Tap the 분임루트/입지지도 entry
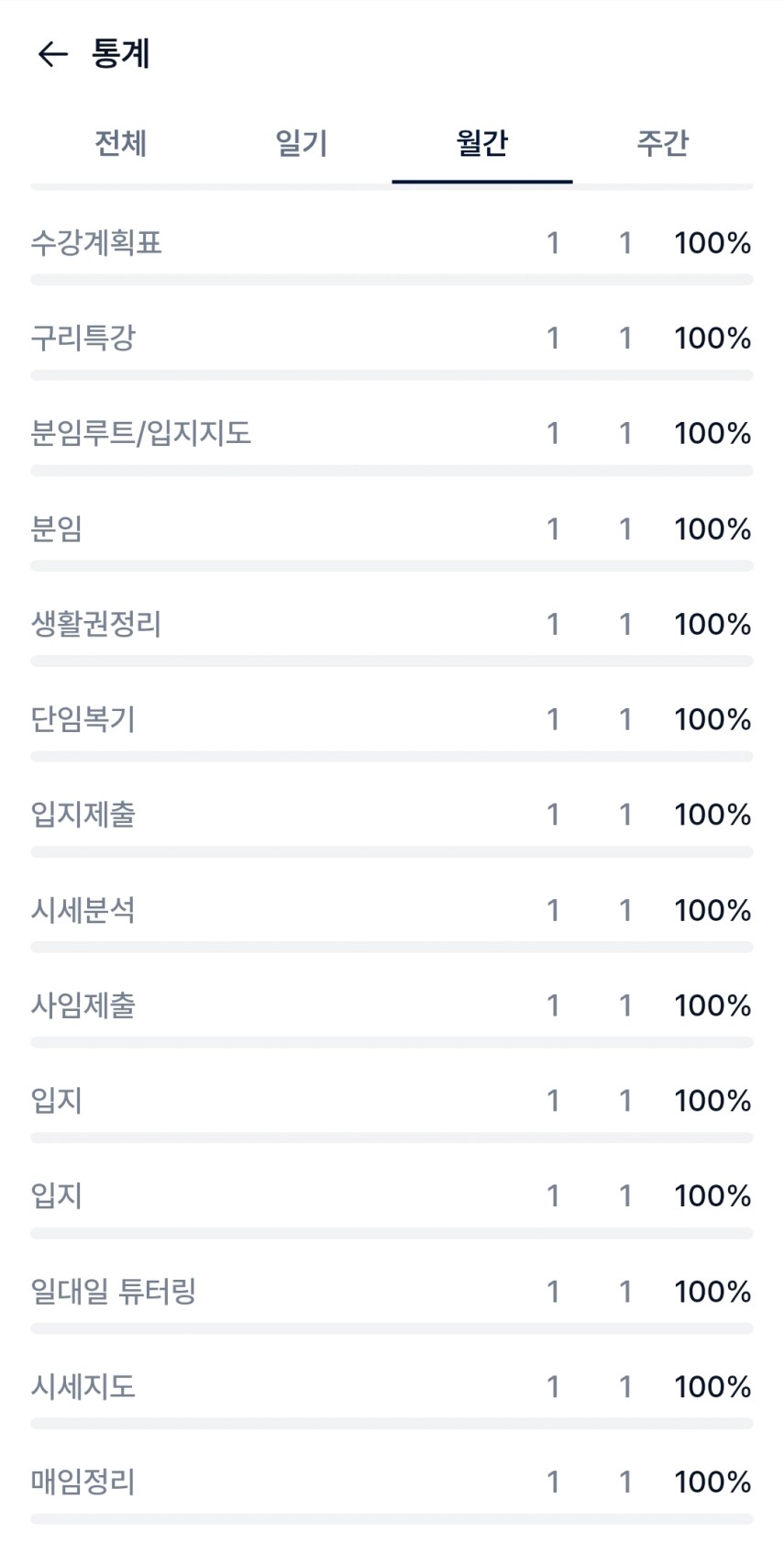 coord(141,433)
